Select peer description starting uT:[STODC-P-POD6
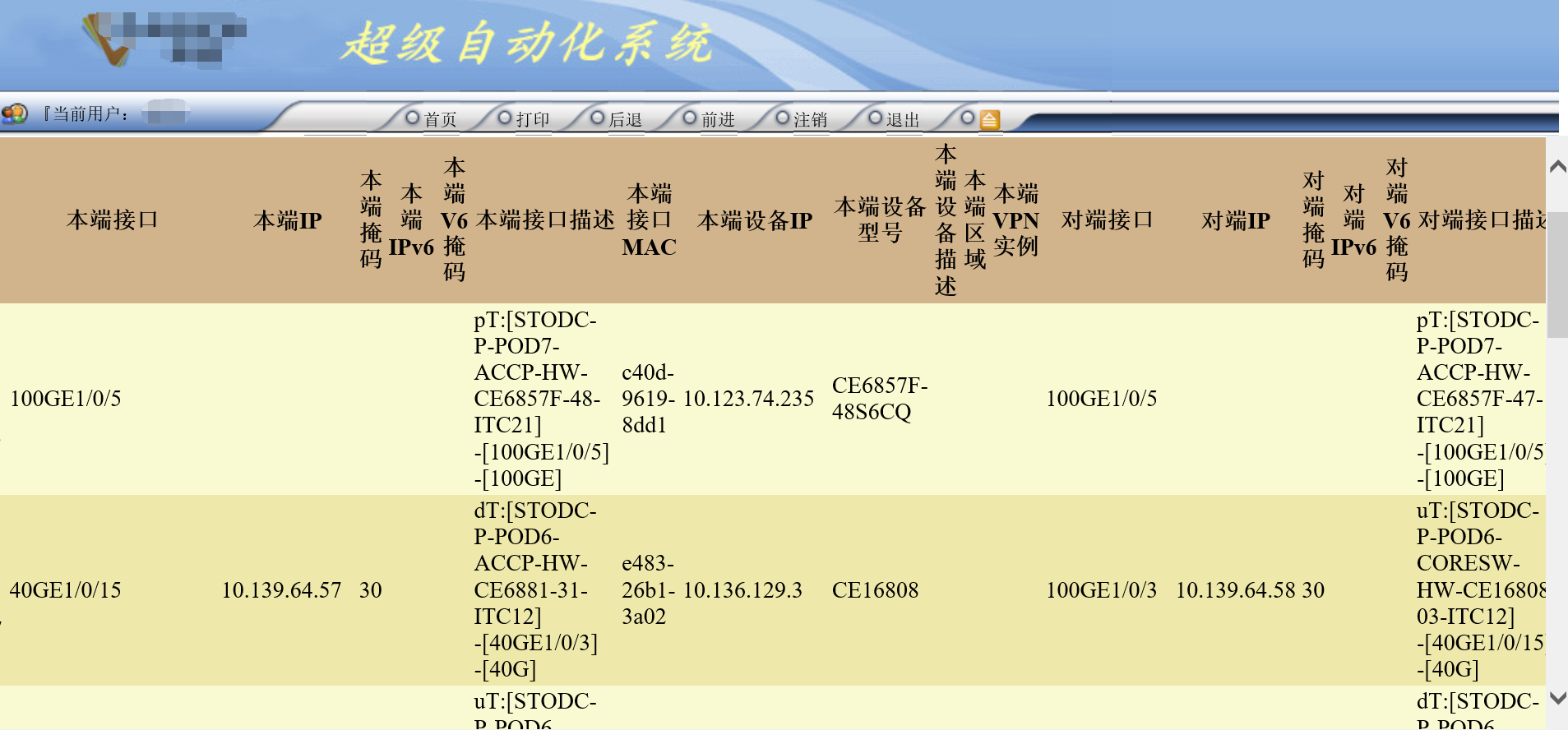 pyautogui.click(x=1481, y=590)
